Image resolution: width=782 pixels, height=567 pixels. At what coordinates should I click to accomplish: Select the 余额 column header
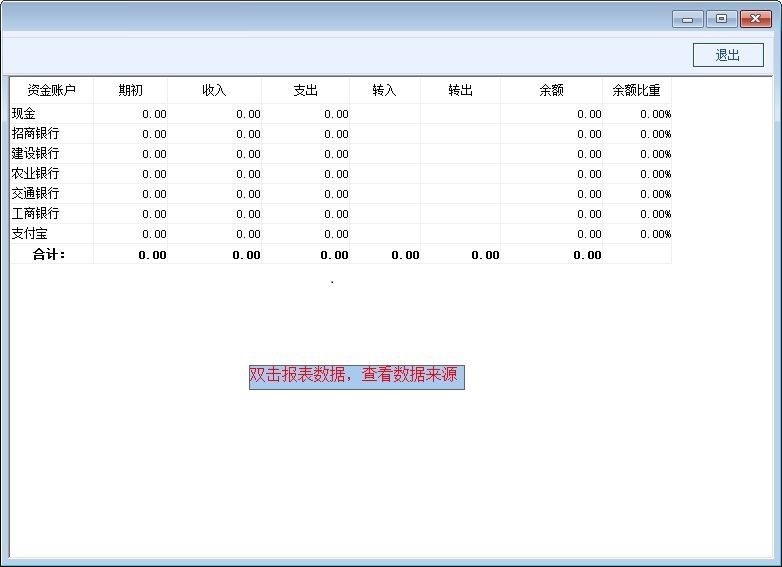coord(552,90)
